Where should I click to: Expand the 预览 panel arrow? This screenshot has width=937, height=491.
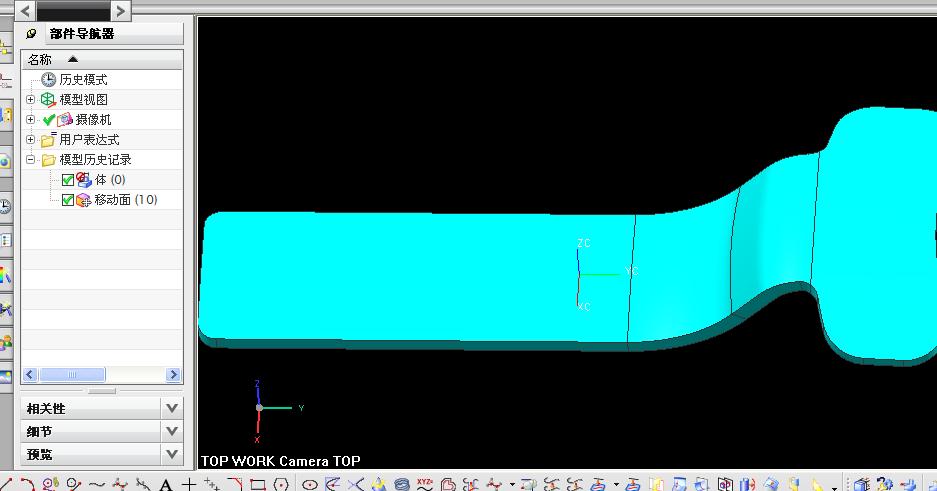click(172, 454)
